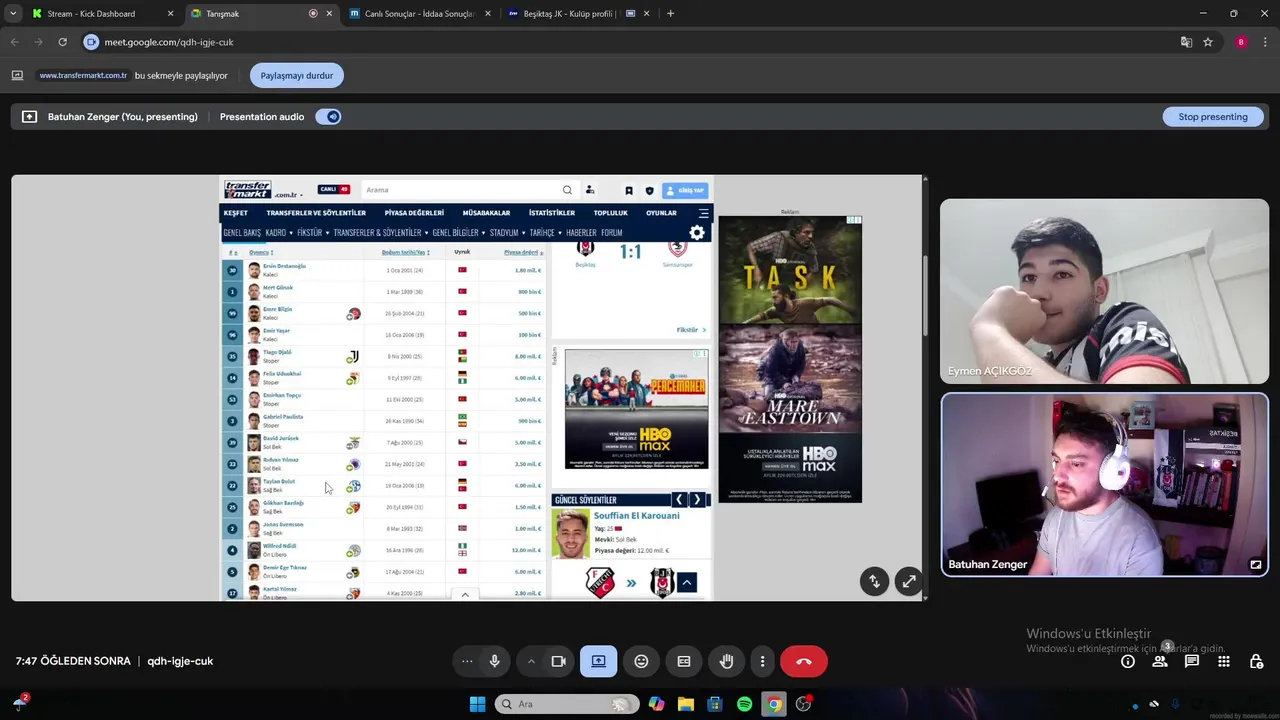
Task: Open Spotify from the taskbar
Action: tap(744, 704)
